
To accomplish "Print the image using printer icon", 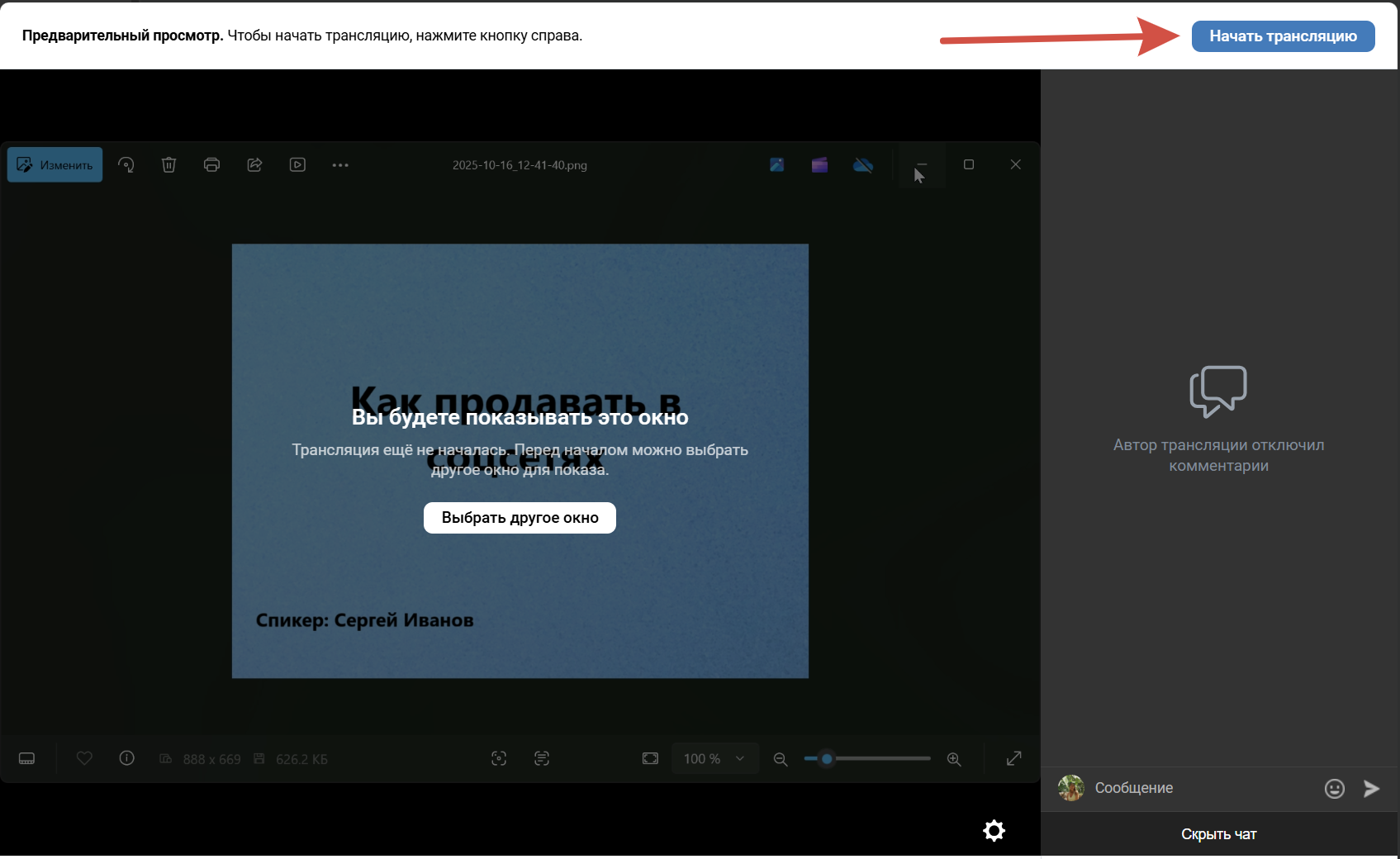I will pyautogui.click(x=211, y=165).
